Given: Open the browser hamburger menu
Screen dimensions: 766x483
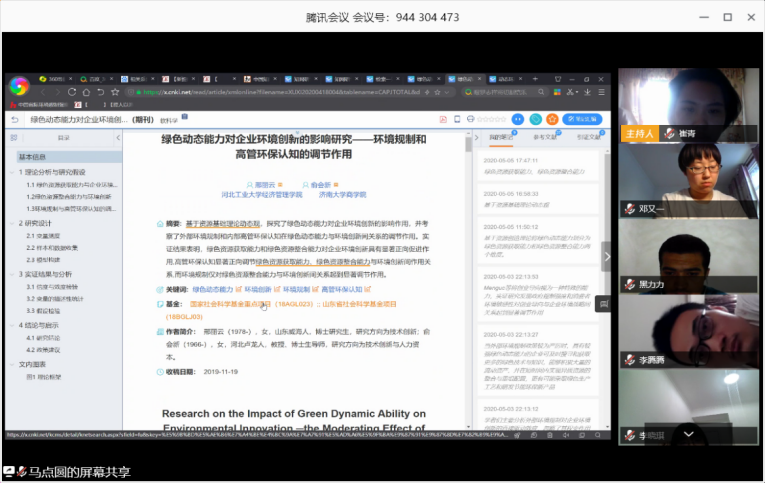Looking at the screenshot, I should [x=601, y=92].
